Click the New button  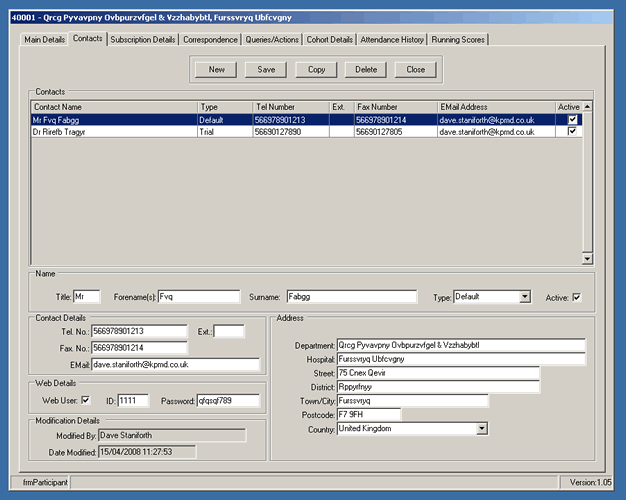click(x=216, y=69)
